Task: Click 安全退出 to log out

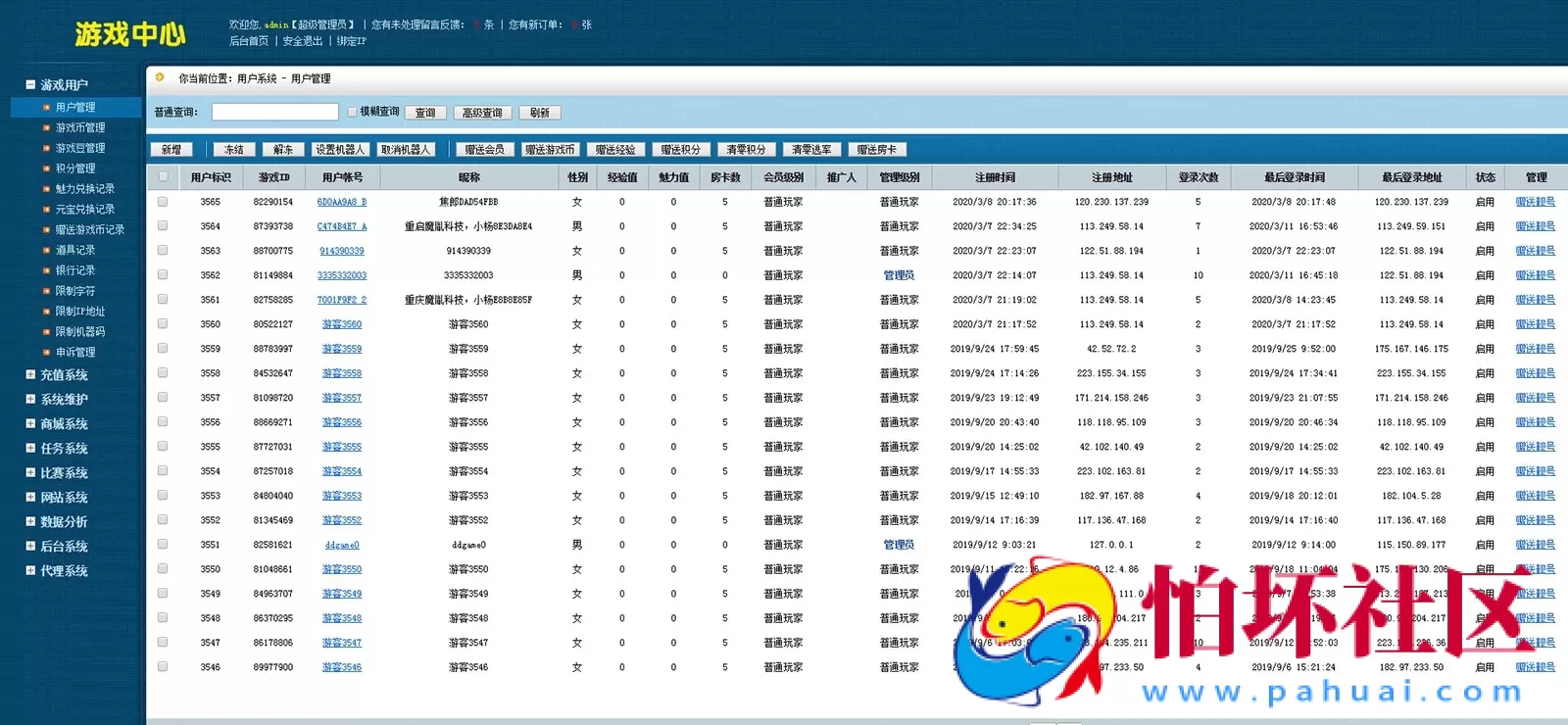Action: coord(303,41)
